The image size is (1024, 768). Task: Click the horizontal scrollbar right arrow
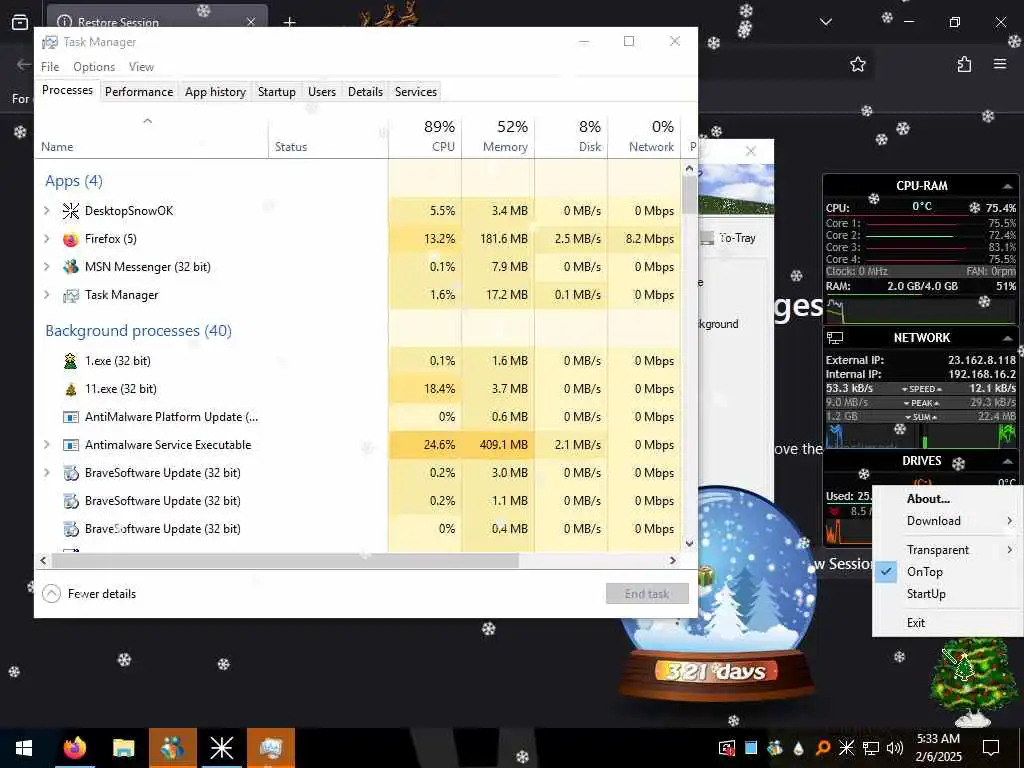click(x=673, y=560)
